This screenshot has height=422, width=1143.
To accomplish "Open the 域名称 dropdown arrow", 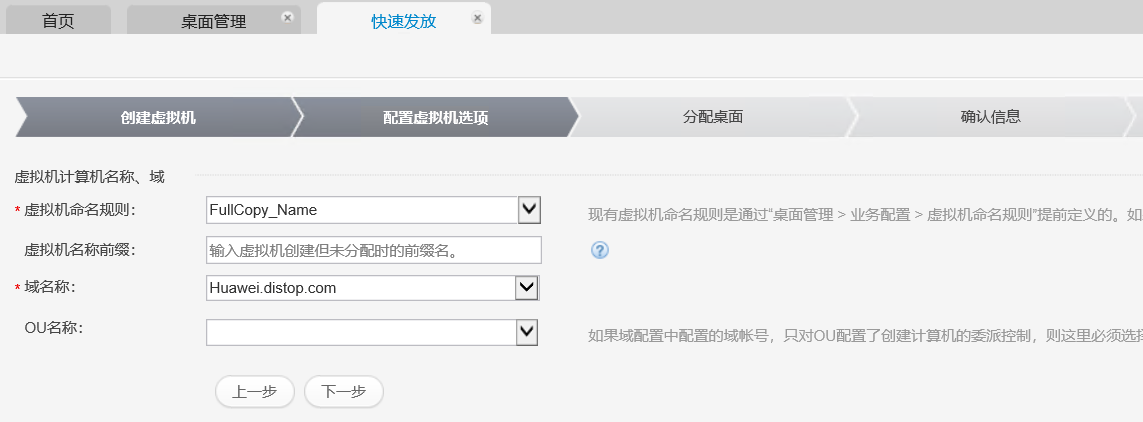I will click(526, 288).
